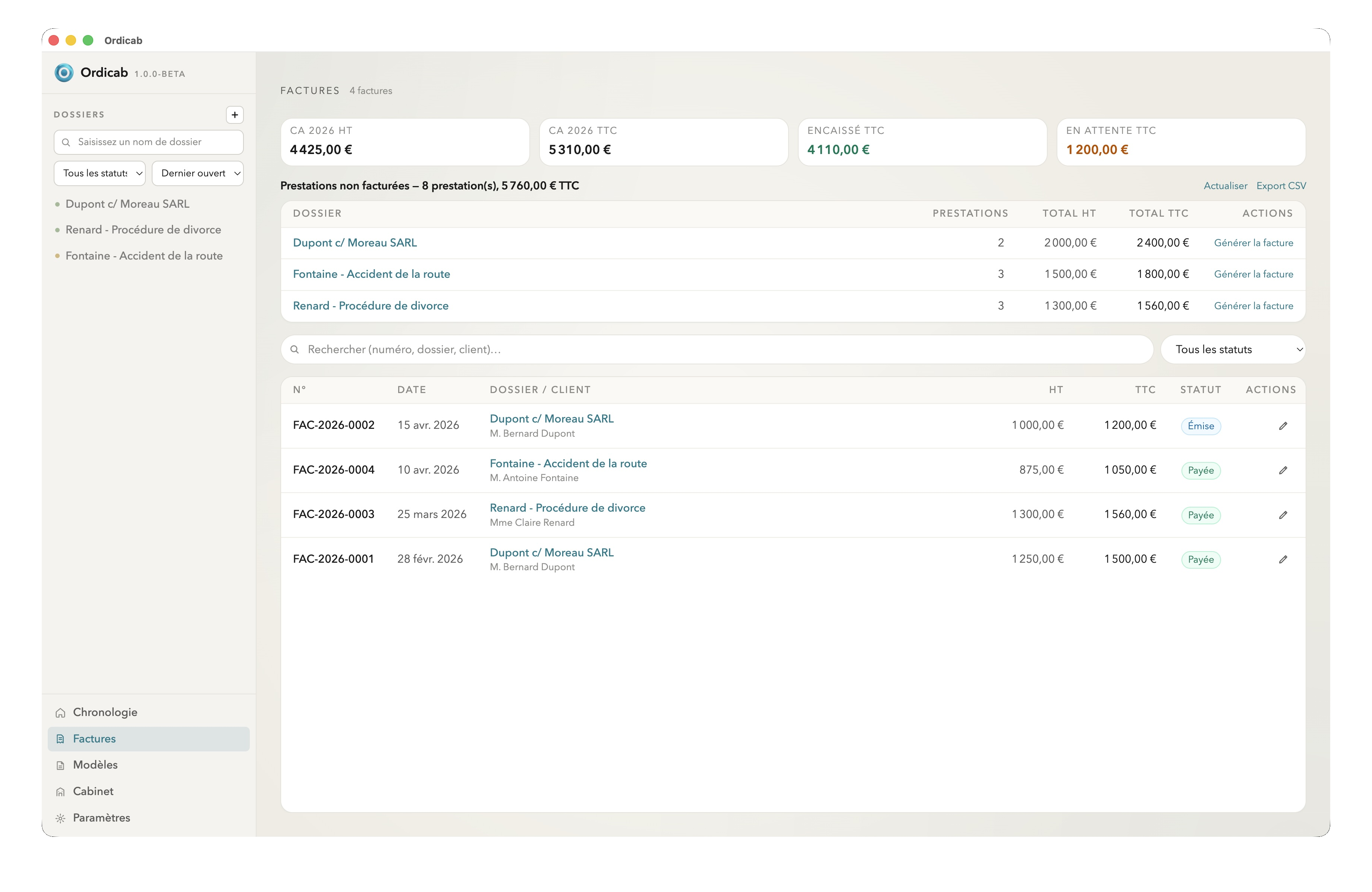The height and width of the screenshot is (892, 1372).
Task: Click Payée badge on FAC-2026-0003
Action: (1201, 515)
